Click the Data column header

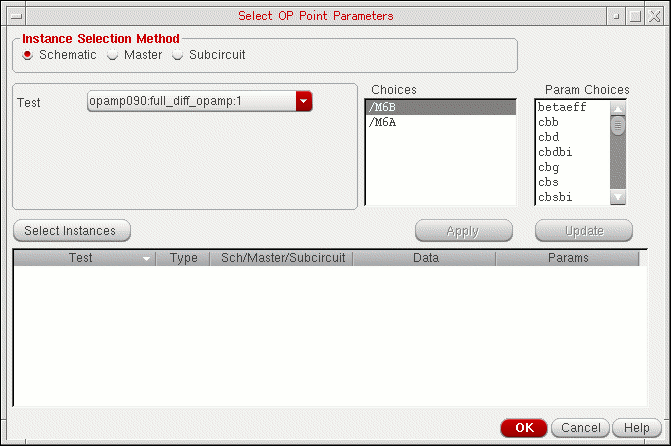coord(425,258)
